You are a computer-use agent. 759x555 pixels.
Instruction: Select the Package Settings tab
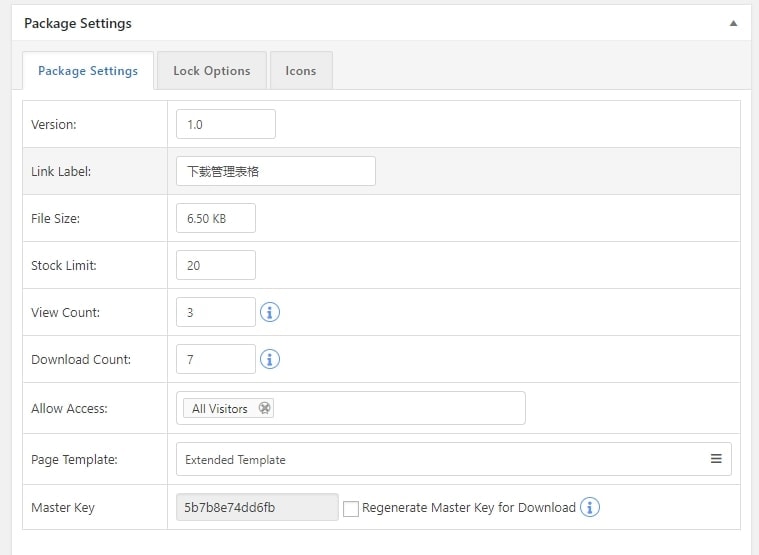[88, 71]
